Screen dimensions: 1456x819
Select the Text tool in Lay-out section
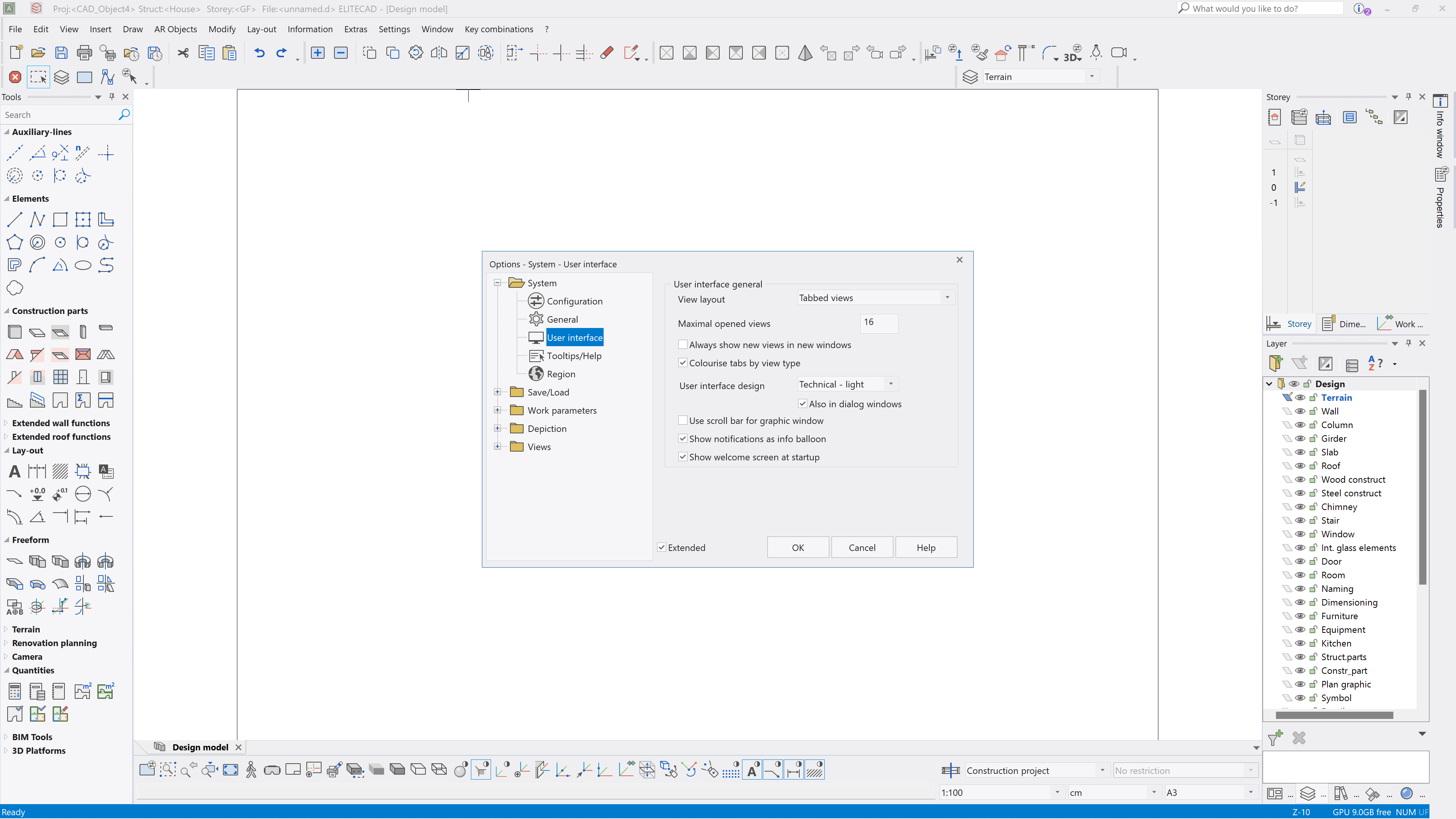pyautogui.click(x=15, y=471)
